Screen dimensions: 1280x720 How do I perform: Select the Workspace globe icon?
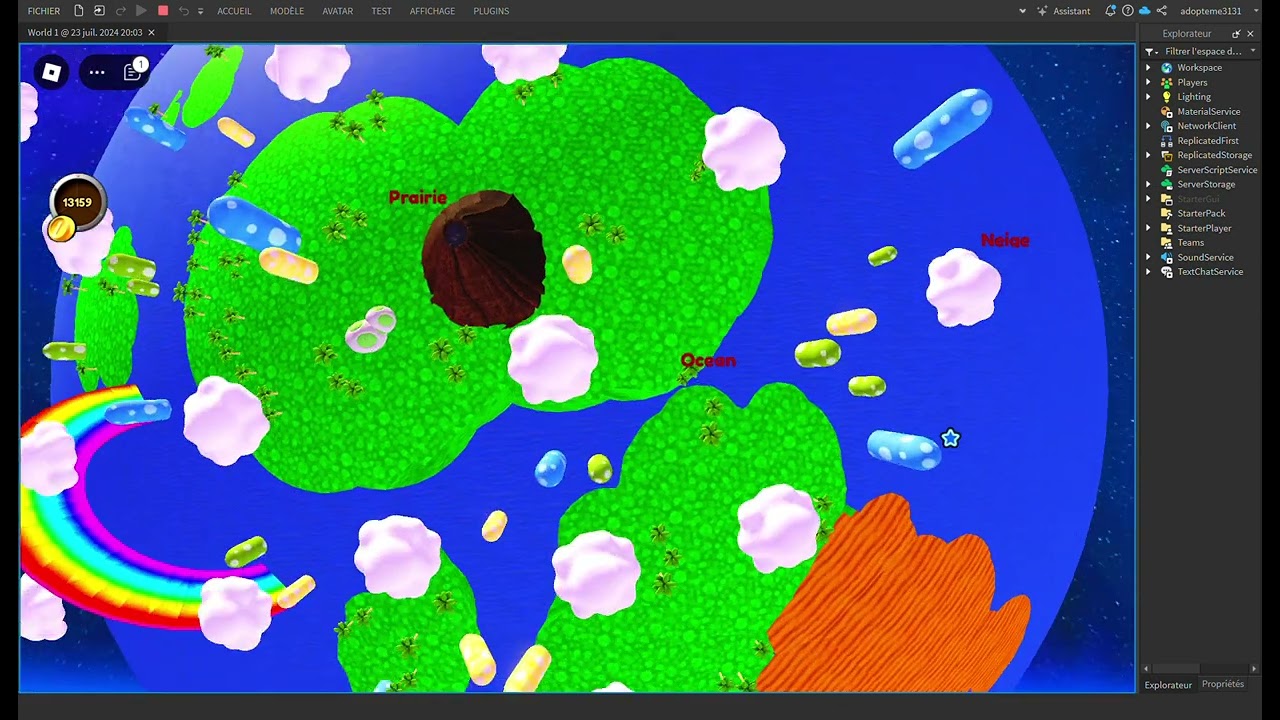pyautogui.click(x=1166, y=68)
